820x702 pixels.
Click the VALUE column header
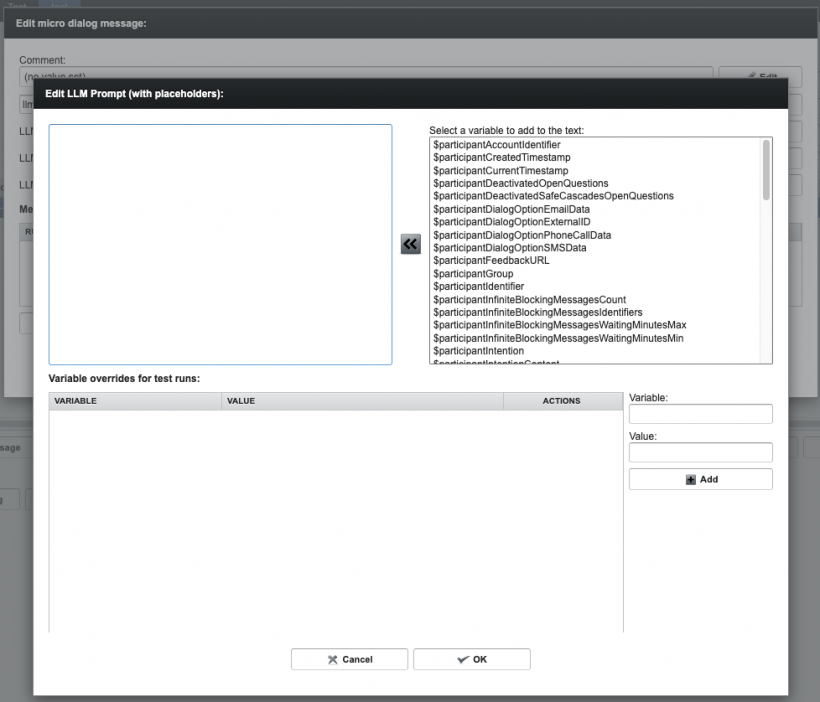pyautogui.click(x=362, y=401)
